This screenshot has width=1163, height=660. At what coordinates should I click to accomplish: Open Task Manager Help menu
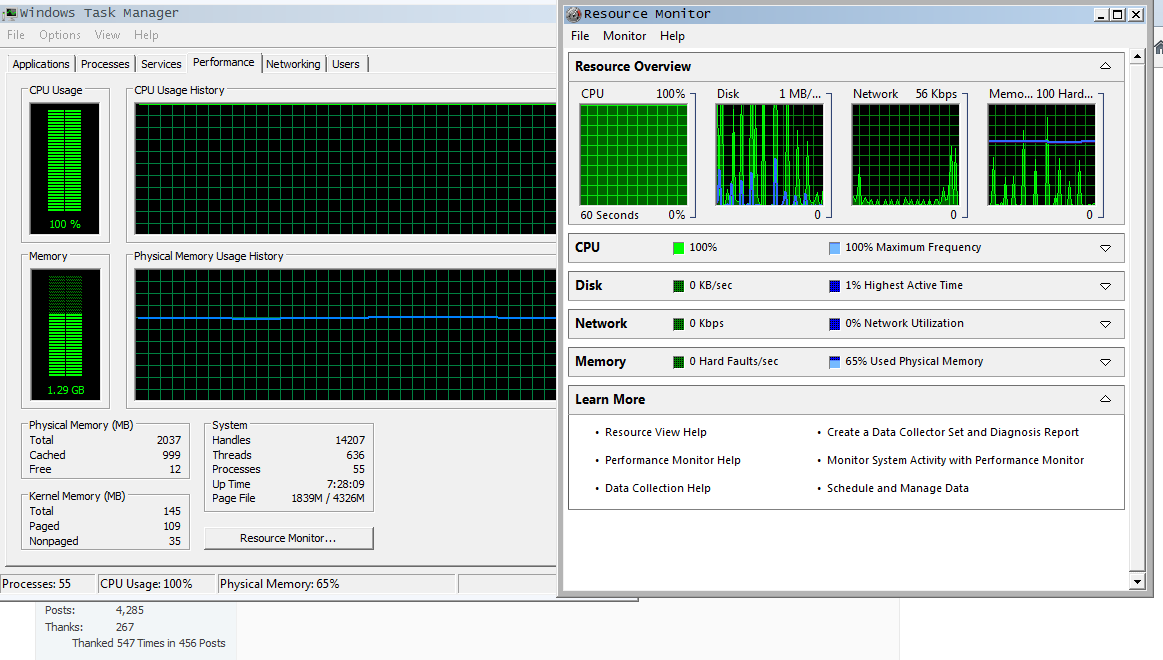[x=146, y=35]
